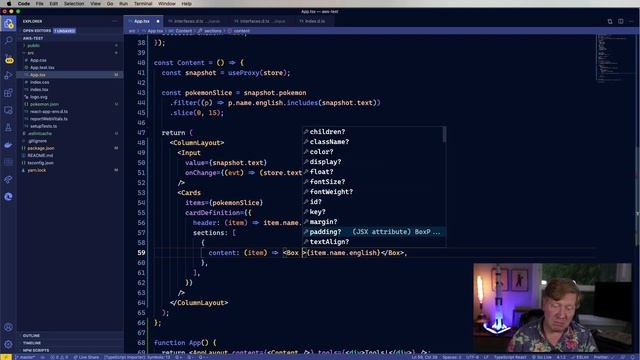Click TypeScript React language mode
640x360 pixels.
point(510,357)
